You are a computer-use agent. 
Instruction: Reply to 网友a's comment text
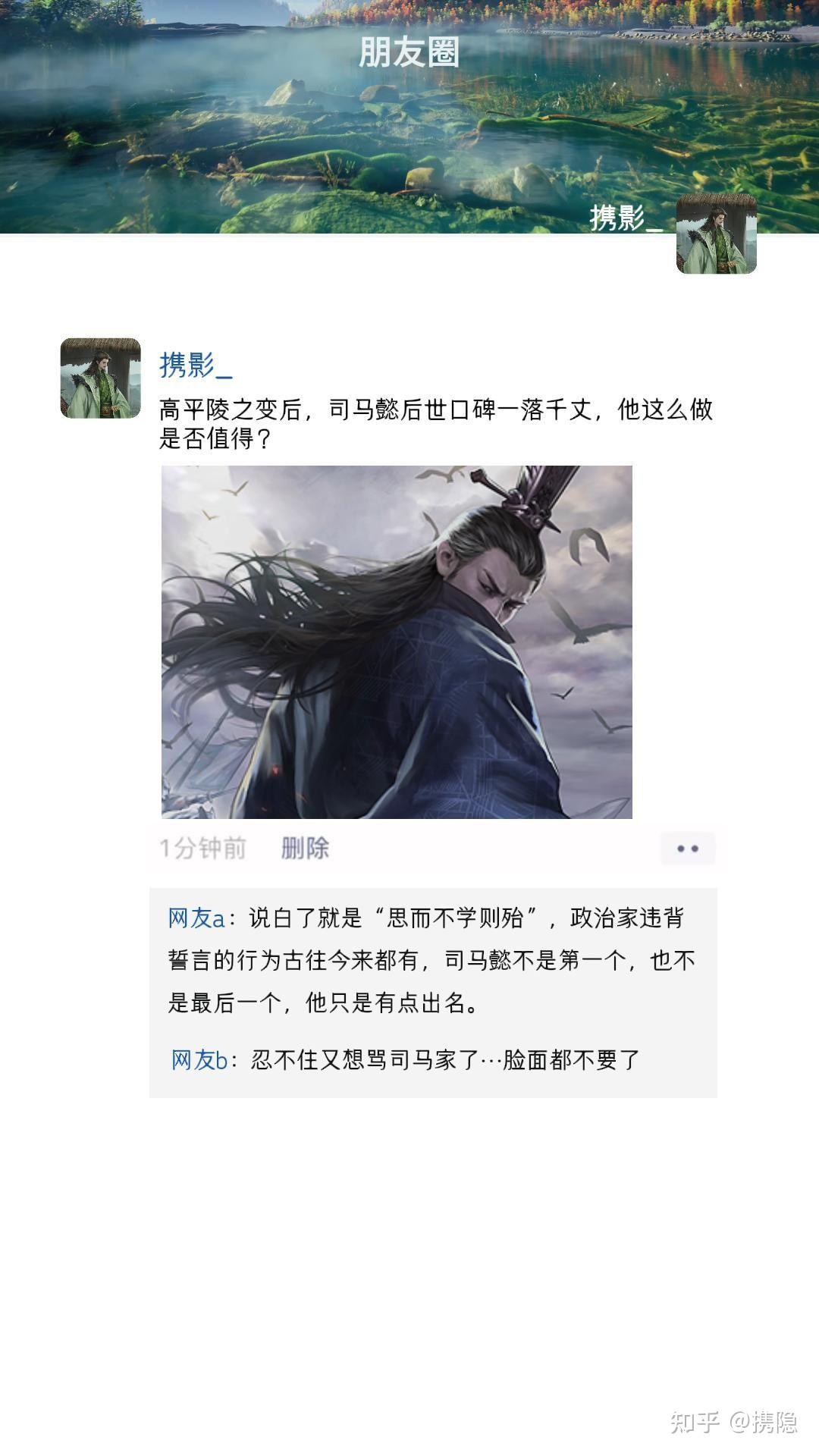432,961
